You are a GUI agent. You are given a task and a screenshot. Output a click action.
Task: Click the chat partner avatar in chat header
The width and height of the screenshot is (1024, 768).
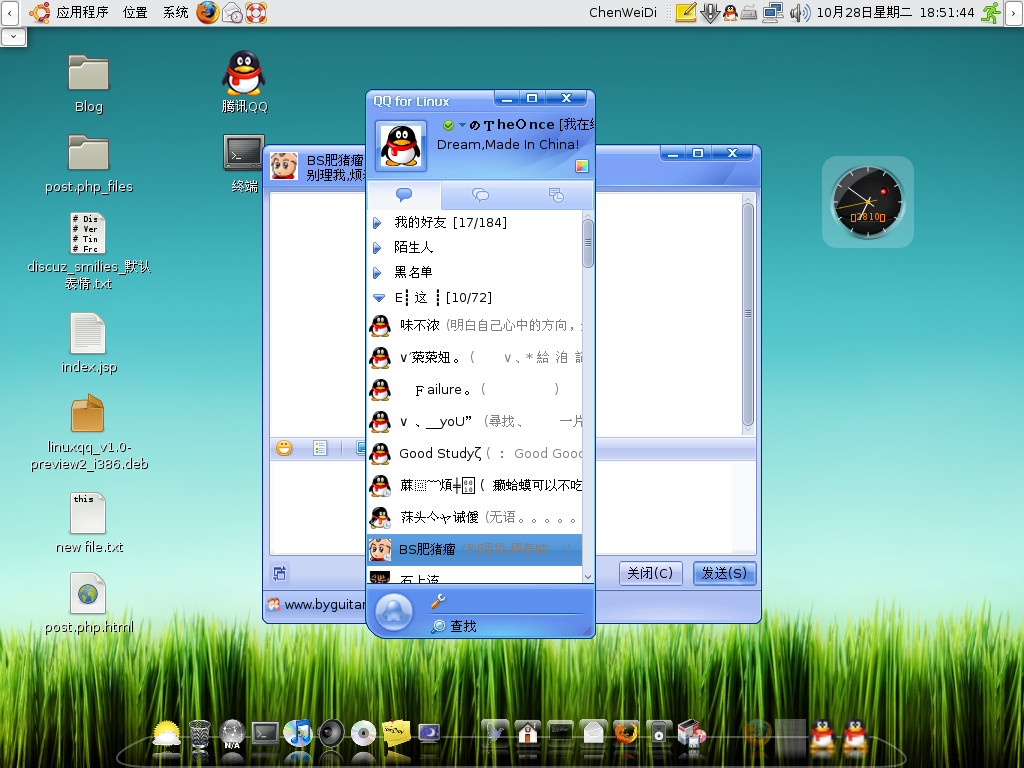pos(284,166)
